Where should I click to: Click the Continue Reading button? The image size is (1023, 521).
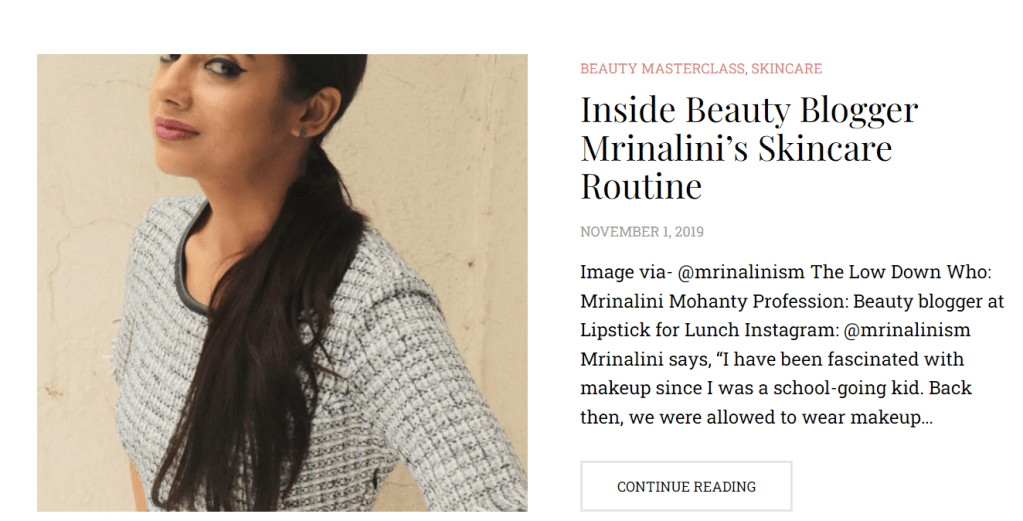click(686, 487)
